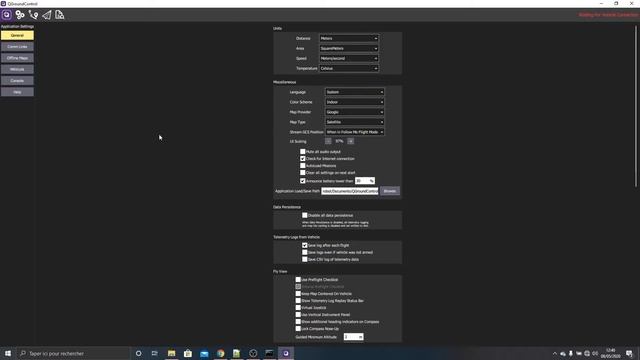Click taskbar clock and date
The image size is (640, 360).
point(611,353)
